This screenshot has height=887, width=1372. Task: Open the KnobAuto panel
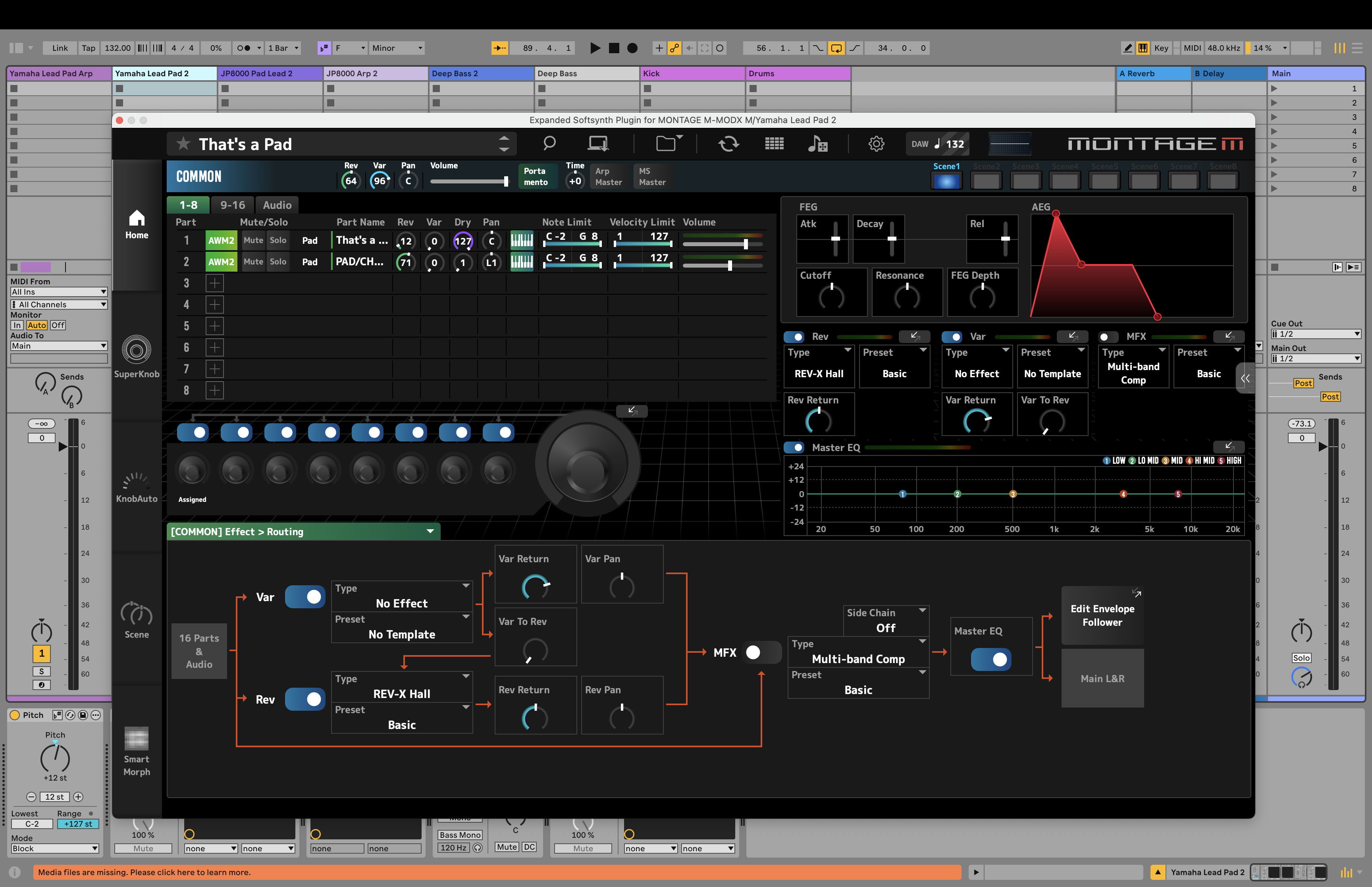tap(137, 484)
